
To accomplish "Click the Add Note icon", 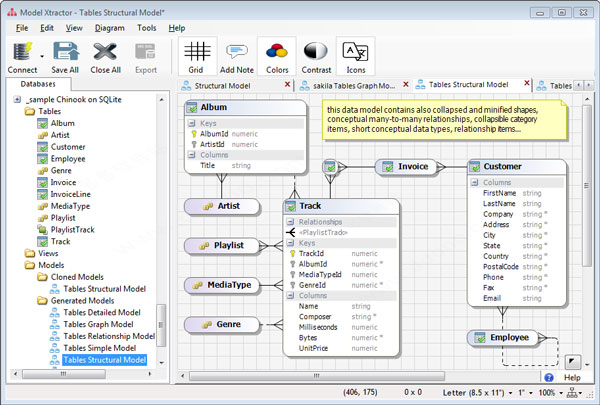I will (236, 51).
